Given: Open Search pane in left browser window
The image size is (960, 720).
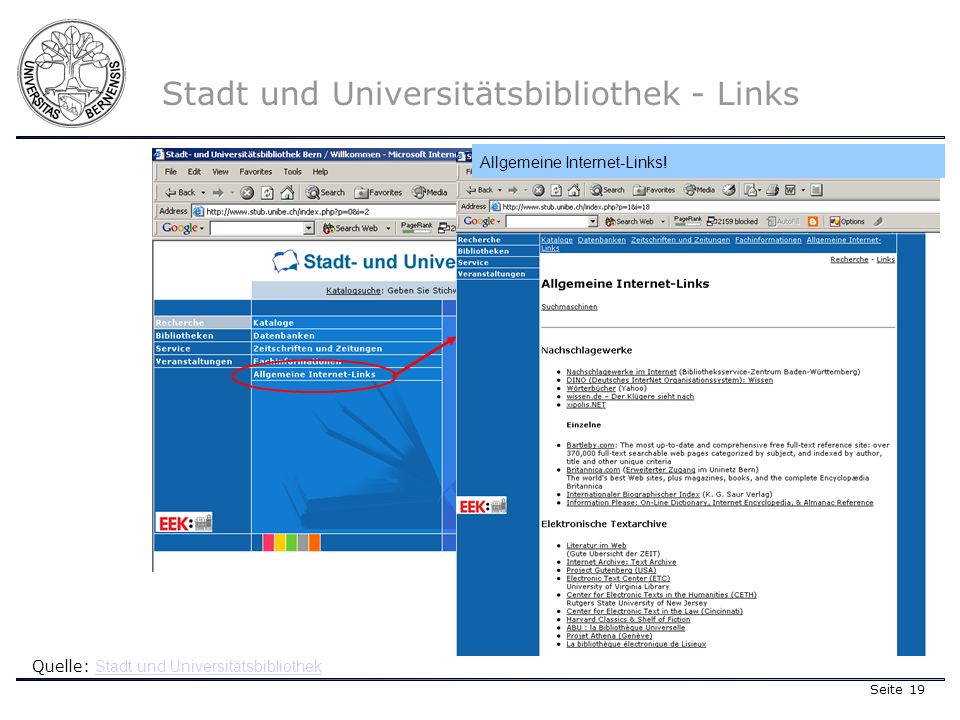Looking at the screenshot, I should tap(326, 192).
